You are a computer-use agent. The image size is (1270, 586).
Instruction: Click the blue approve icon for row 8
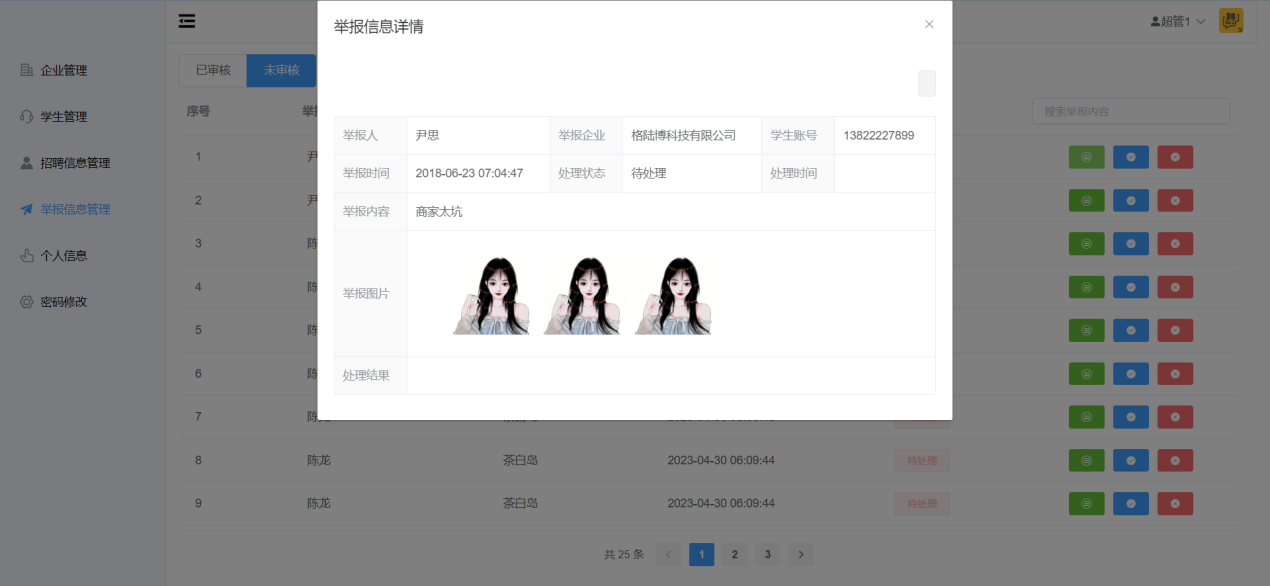point(1131,461)
